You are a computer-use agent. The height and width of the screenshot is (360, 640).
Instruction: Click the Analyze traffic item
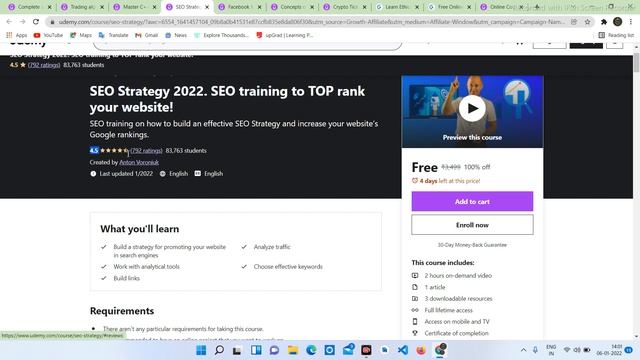pyautogui.click(x=272, y=247)
